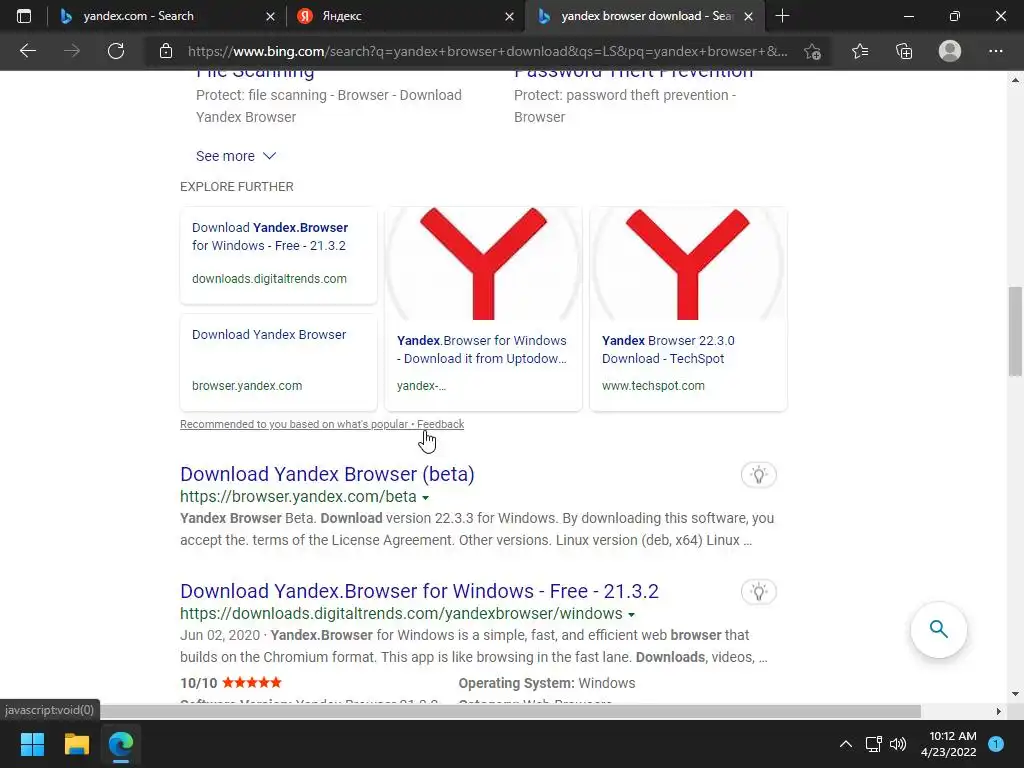Click the Microsoft Edge taskbar icon
1024x768 pixels.
pos(121,744)
